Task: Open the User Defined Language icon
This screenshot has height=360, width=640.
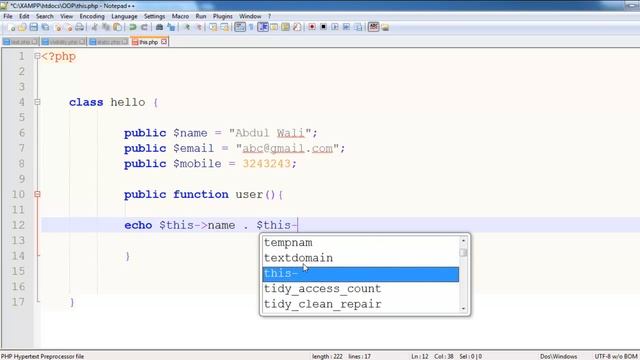Action: coord(274,27)
